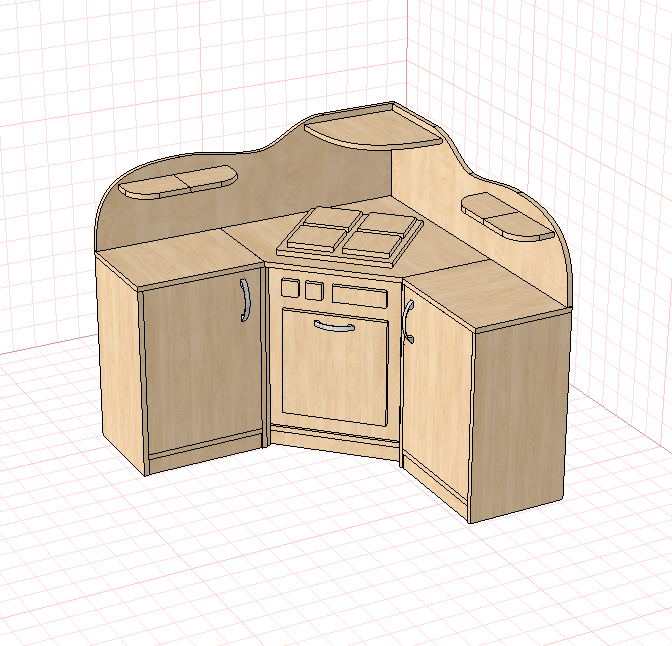Select the end side panel of right cabinet
The image size is (672, 646).
tap(521, 418)
